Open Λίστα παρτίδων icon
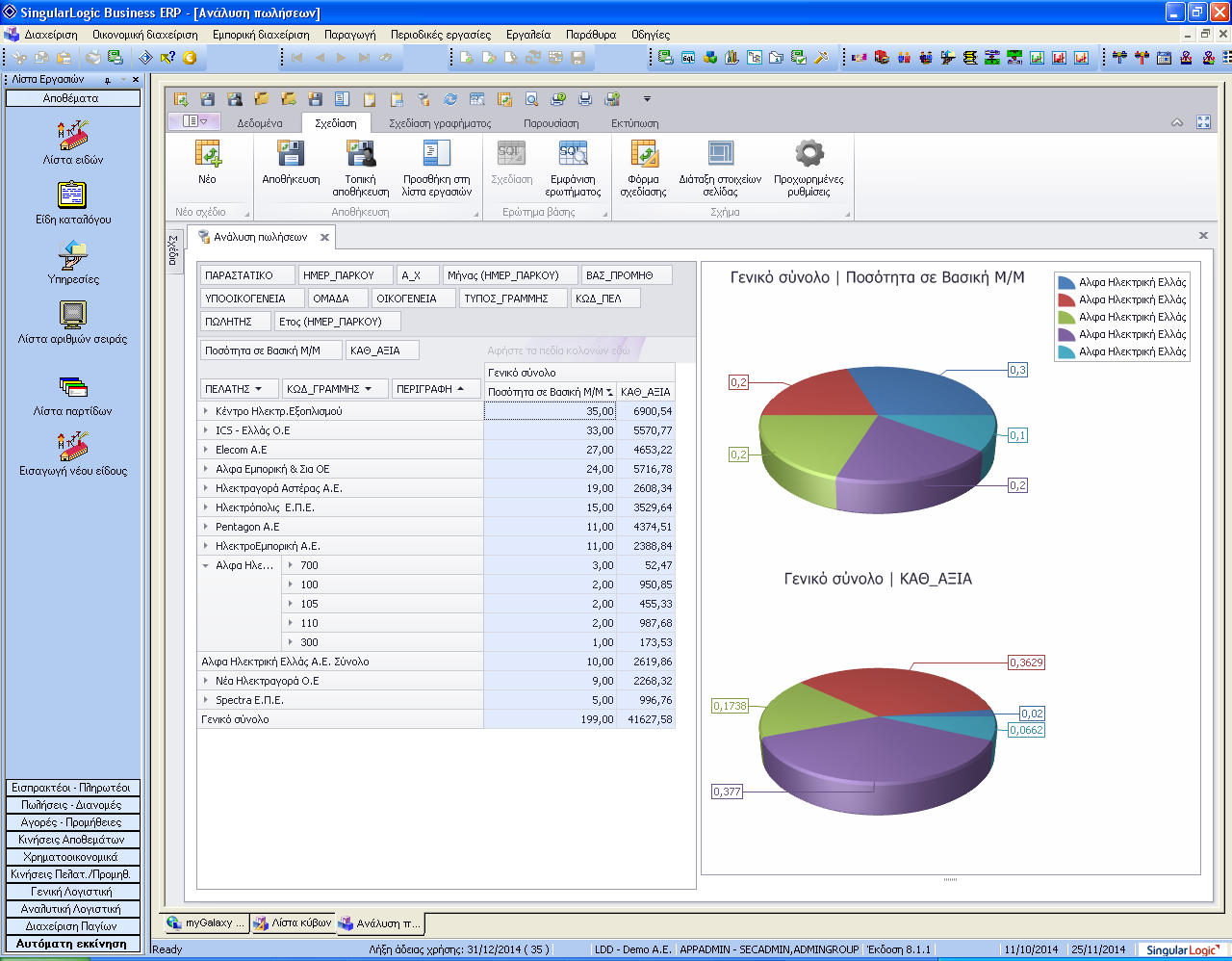The height and width of the screenshot is (961, 1232). (x=73, y=386)
